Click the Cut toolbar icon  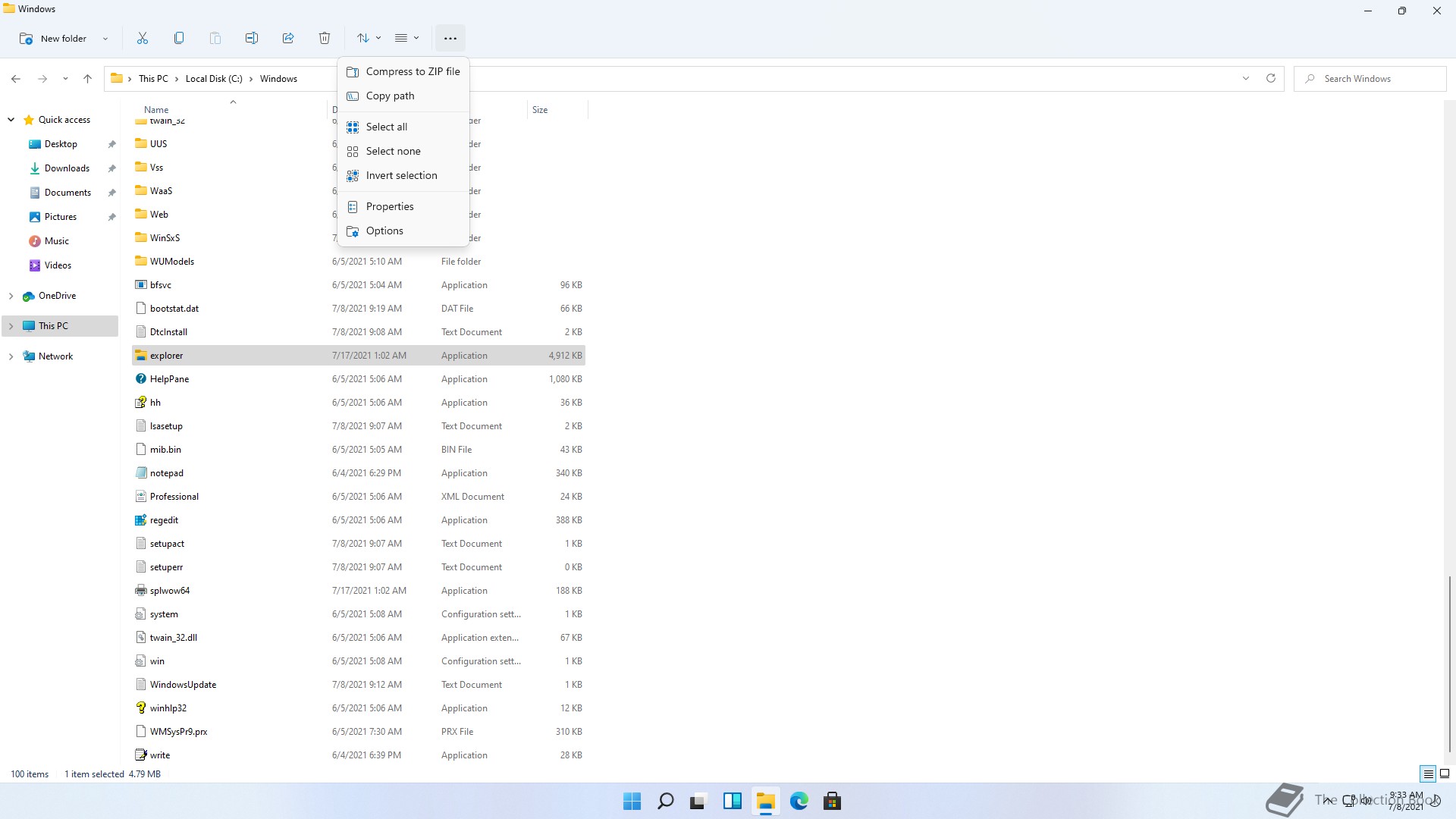click(x=143, y=38)
